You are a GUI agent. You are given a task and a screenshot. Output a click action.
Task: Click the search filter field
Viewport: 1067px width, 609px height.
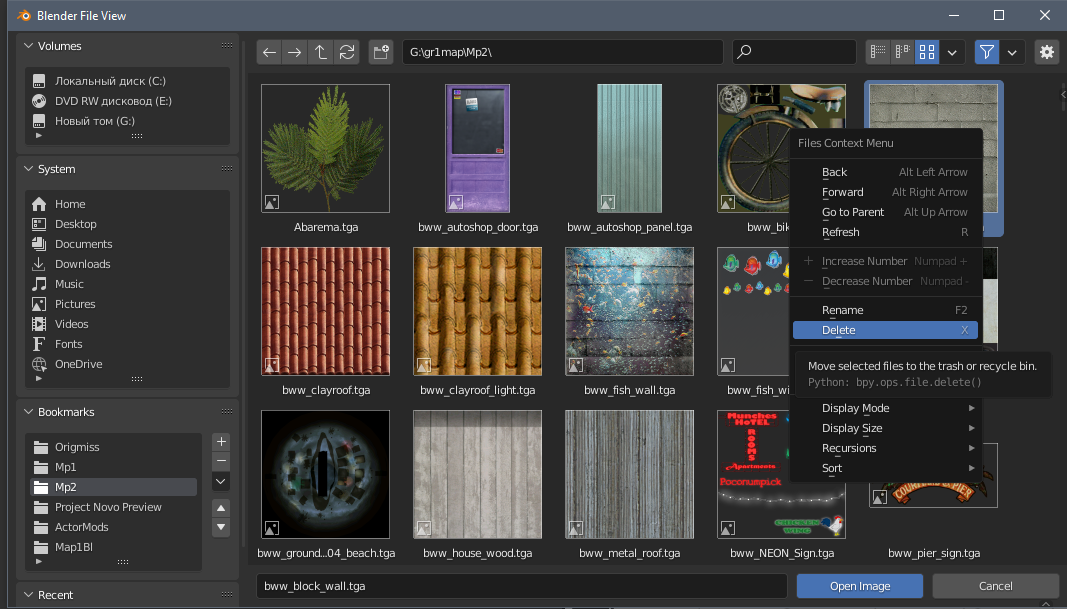[x=794, y=52]
